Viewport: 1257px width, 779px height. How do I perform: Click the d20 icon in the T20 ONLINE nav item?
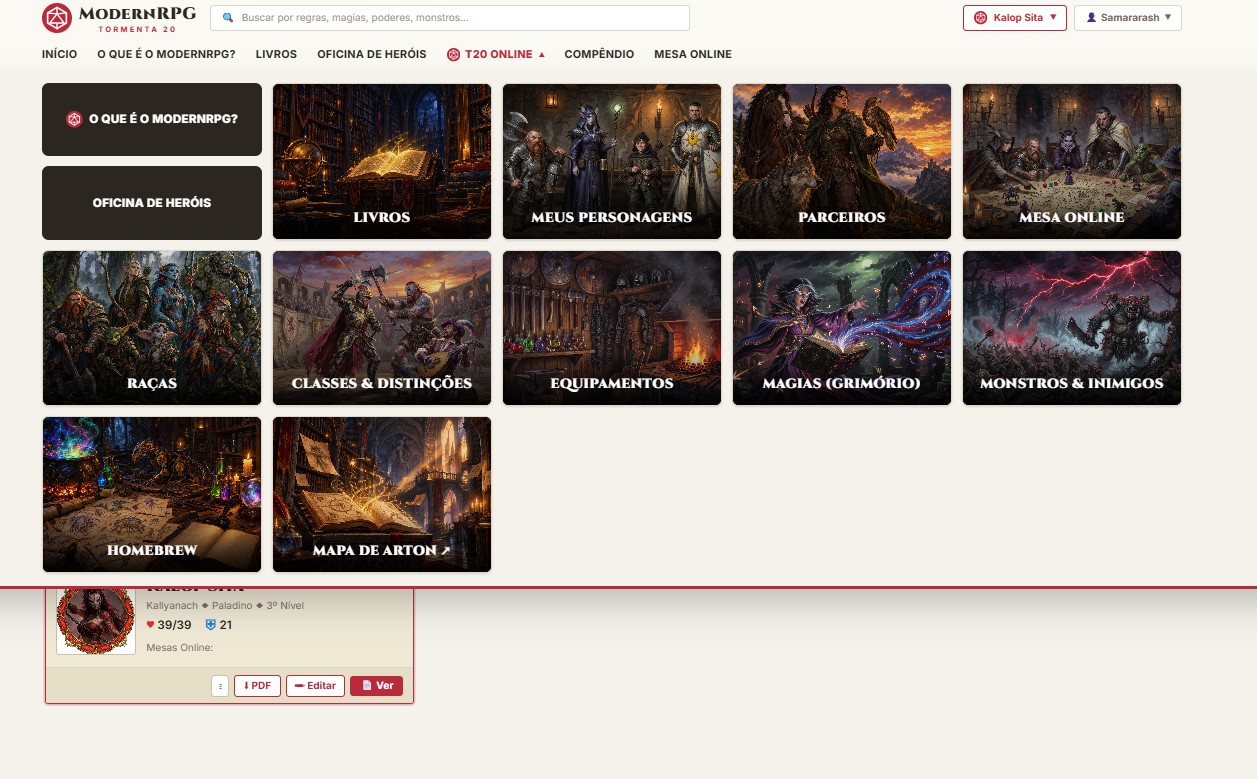tap(454, 54)
